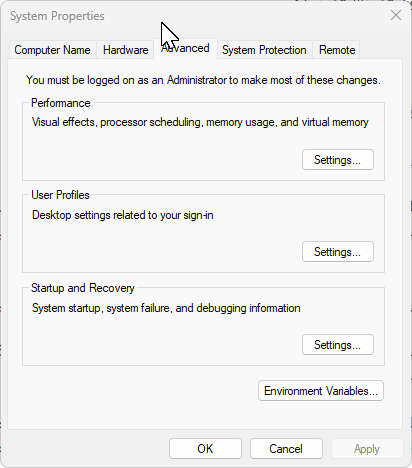The width and height of the screenshot is (412, 468).
Task: Confirm the dialog with OK
Action: click(x=205, y=449)
